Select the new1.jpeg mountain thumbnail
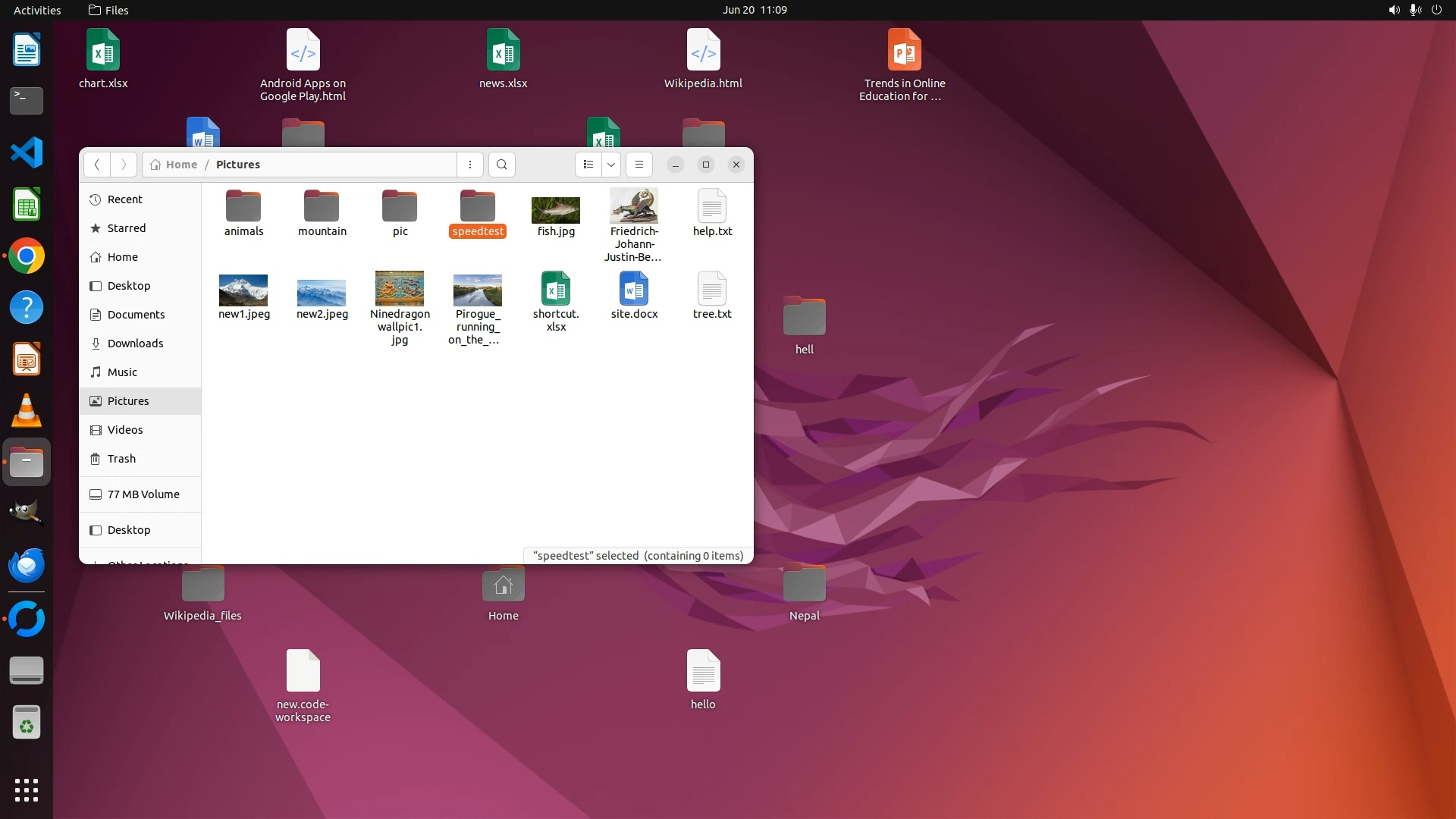Screen dimensions: 1456x819 pyautogui.click(x=243, y=290)
